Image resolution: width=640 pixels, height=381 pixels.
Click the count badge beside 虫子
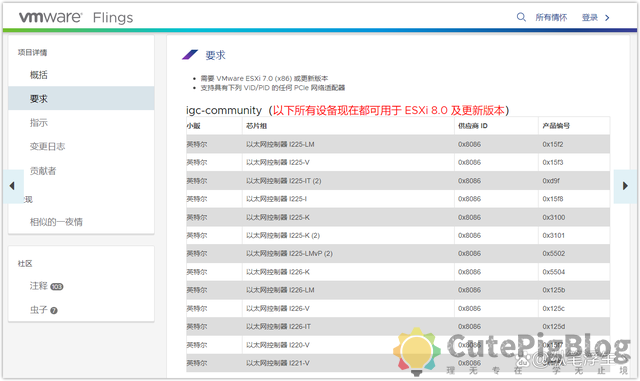coord(54,310)
